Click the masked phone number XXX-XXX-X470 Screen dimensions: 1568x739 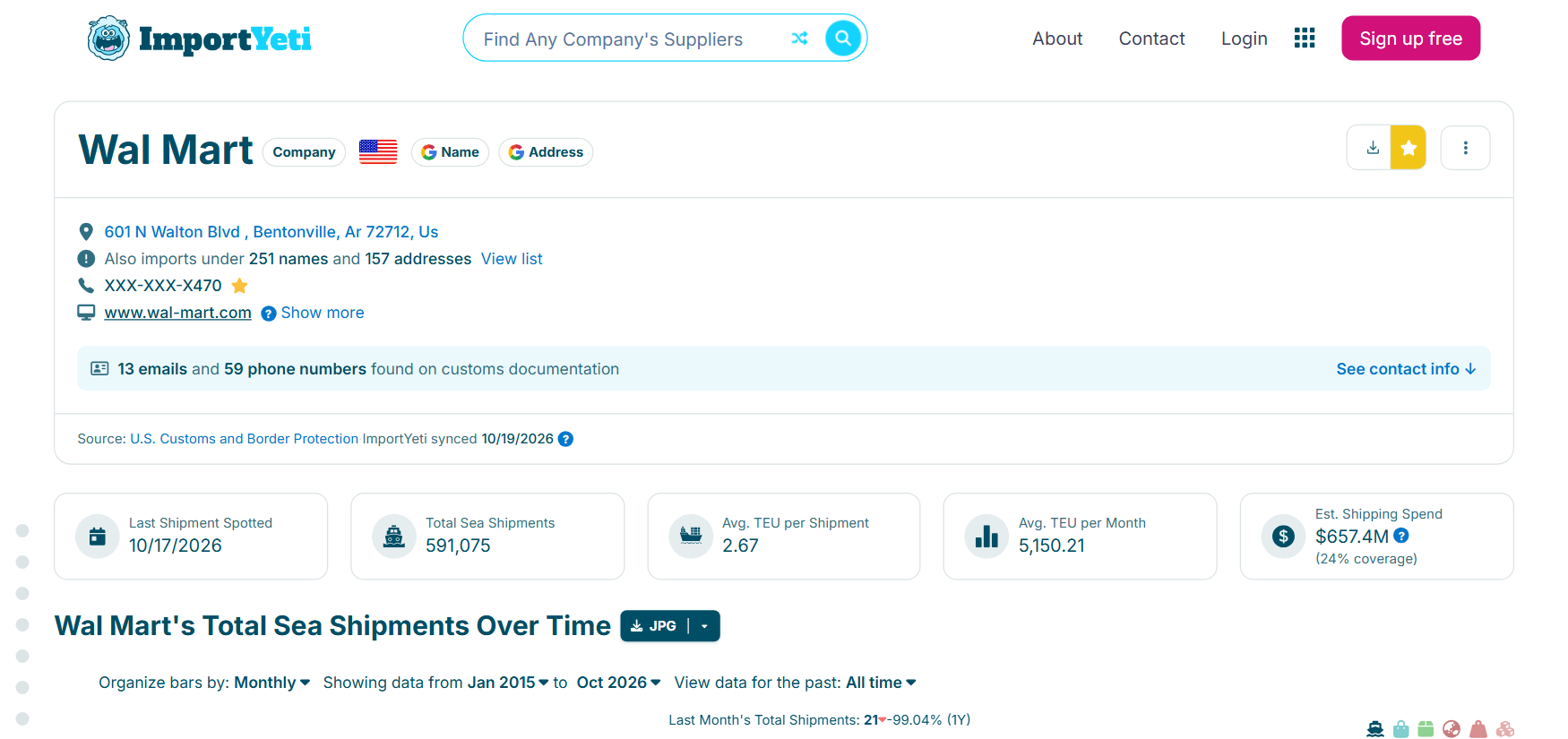pos(163,286)
